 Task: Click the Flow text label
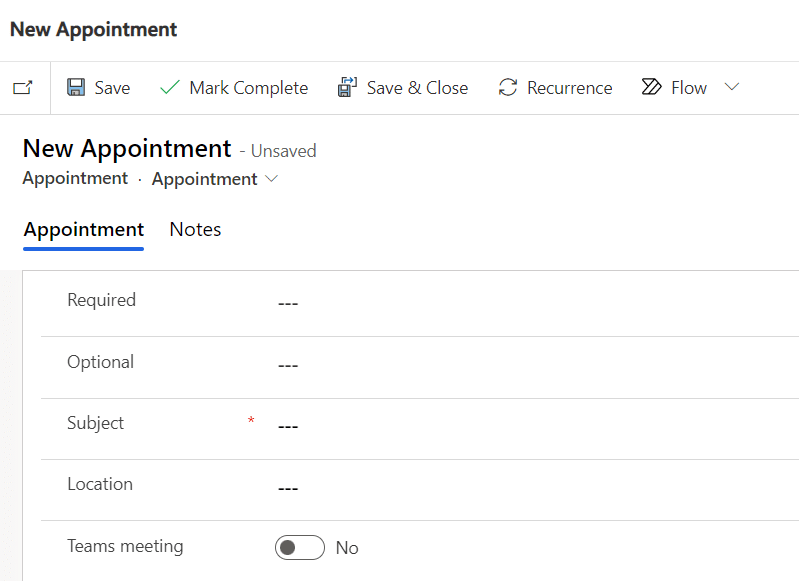pos(689,88)
